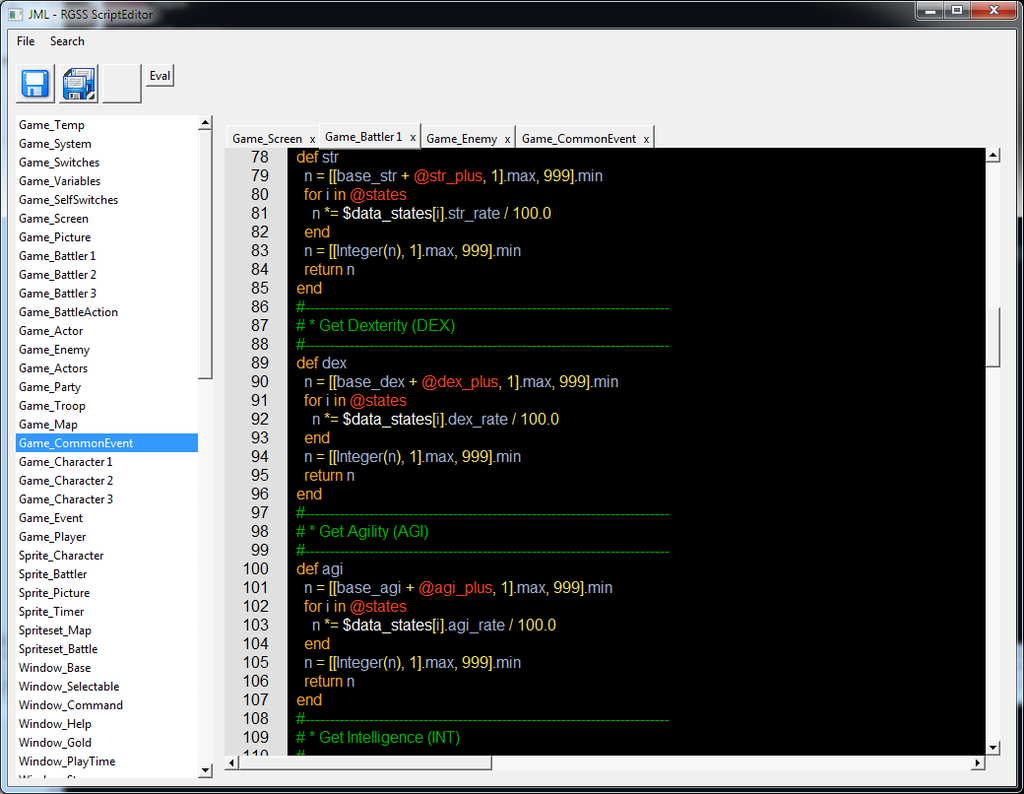Select Game_Enemy in the script list
Screen dimensions: 1024x794
click(x=106, y=349)
